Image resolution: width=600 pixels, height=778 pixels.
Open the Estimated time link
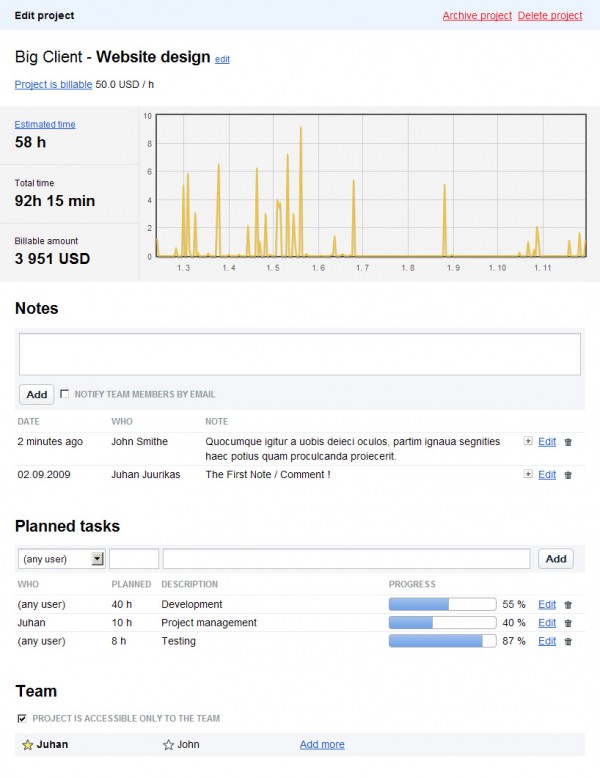[x=45, y=125]
